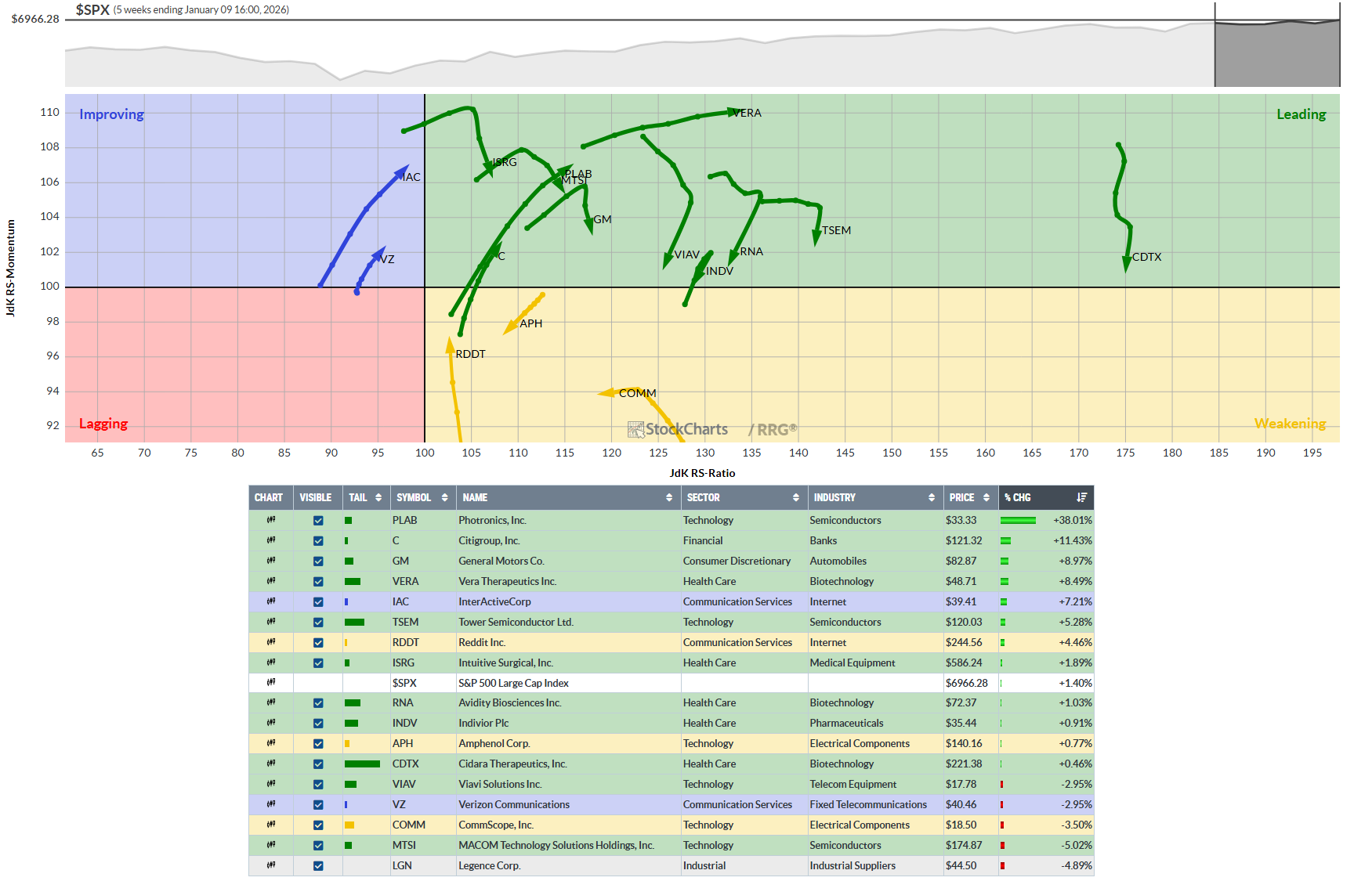
Task: Click $SPX title above the chart
Action: pos(92,9)
